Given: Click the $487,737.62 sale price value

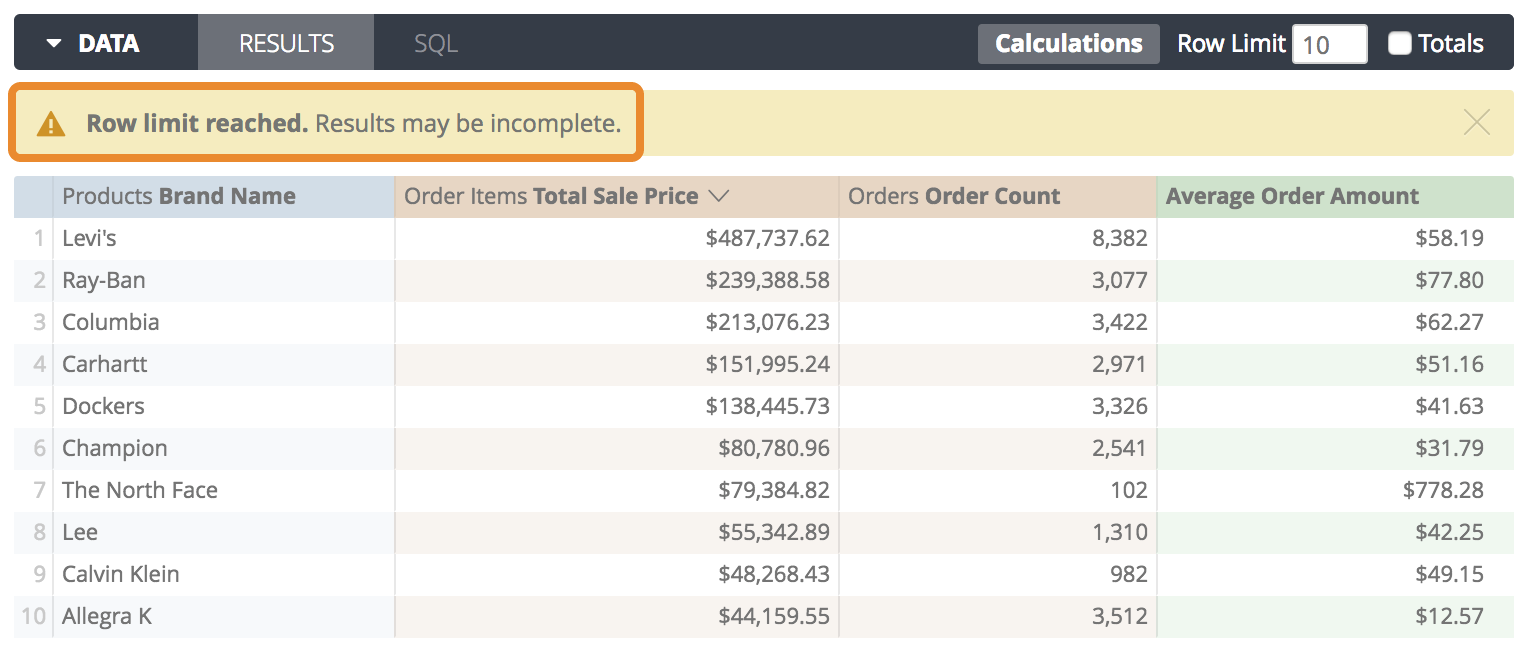Looking at the screenshot, I should coord(767,238).
